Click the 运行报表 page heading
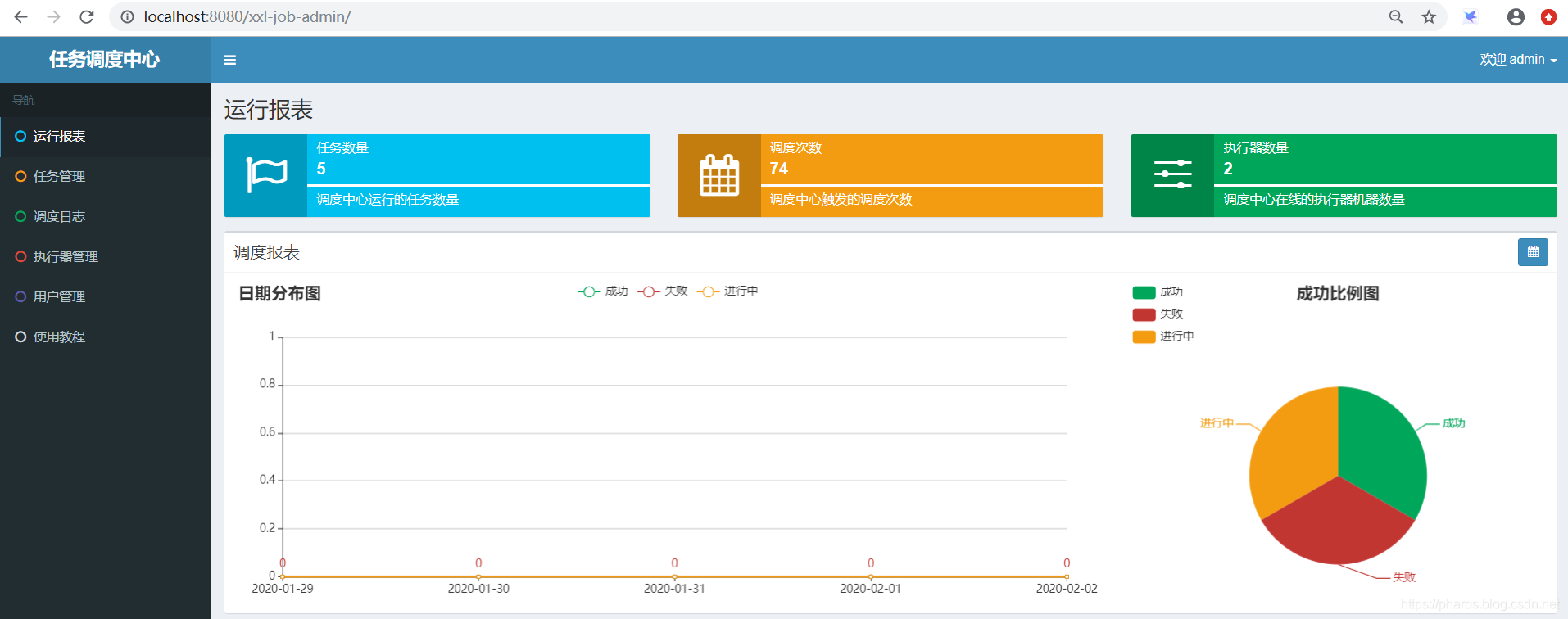The height and width of the screenshot is (619, 1568). (x=269, y=110)
